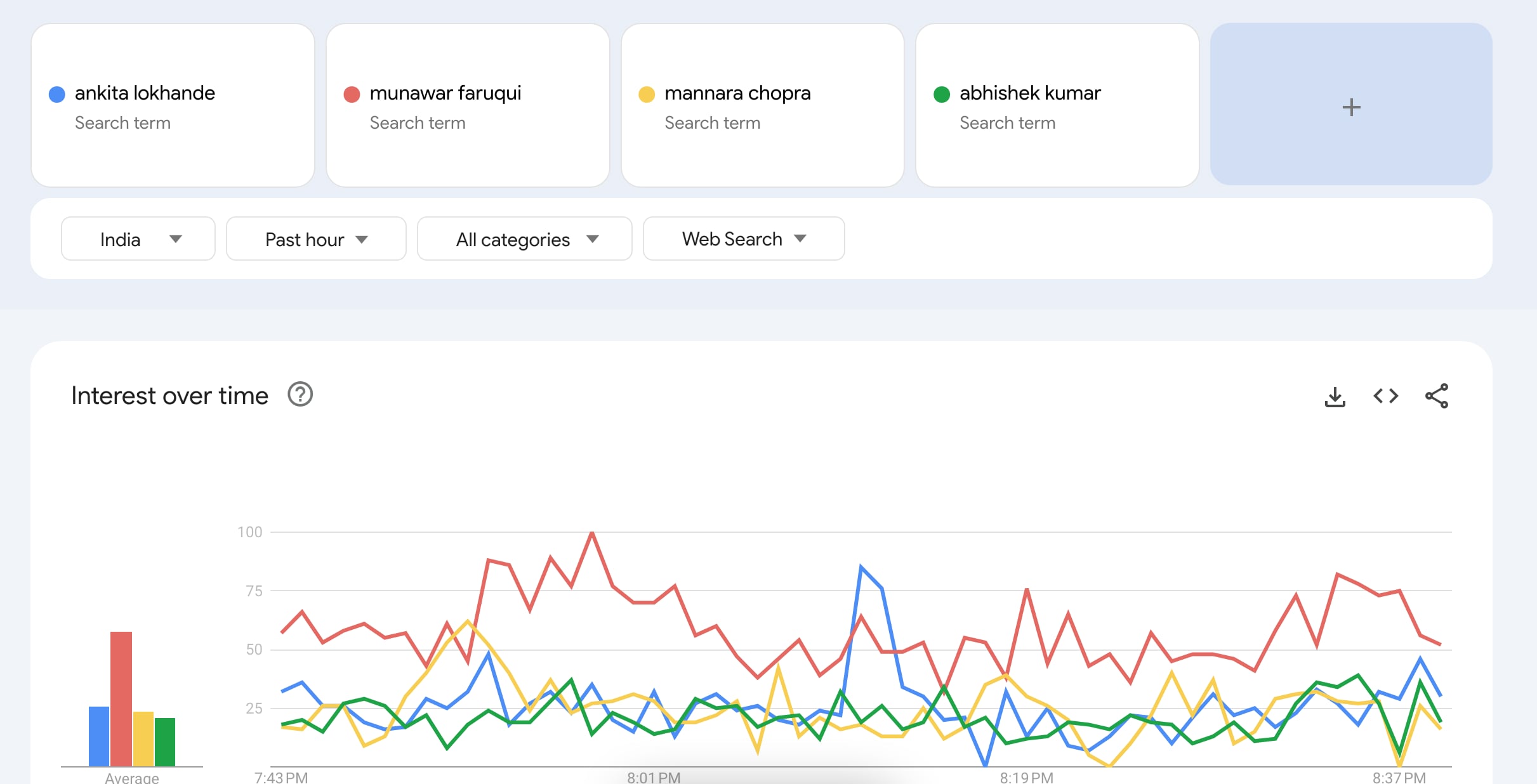Share the Interest over time chart
1537x784 pixels.
pos(1437,396)
